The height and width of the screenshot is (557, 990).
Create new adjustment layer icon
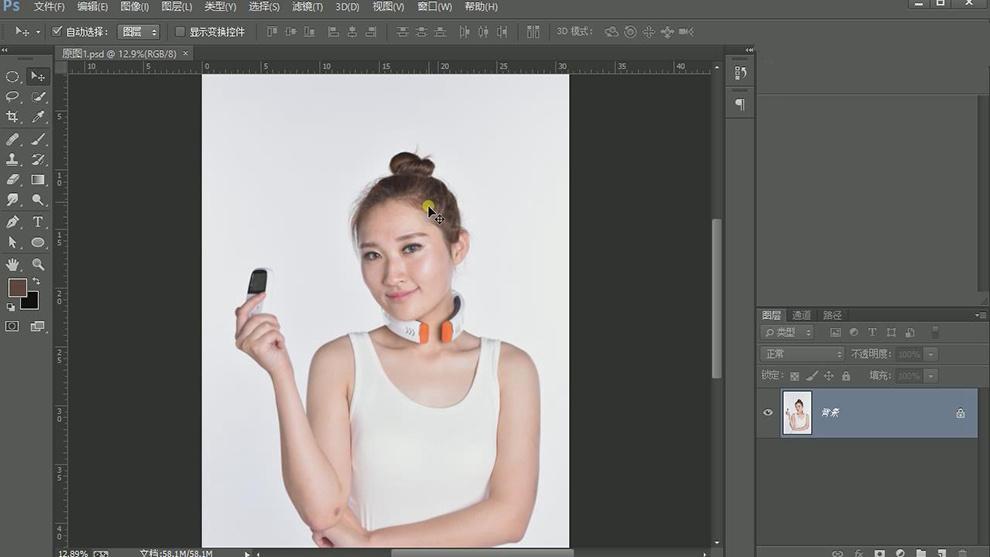[x=900, y=553]
